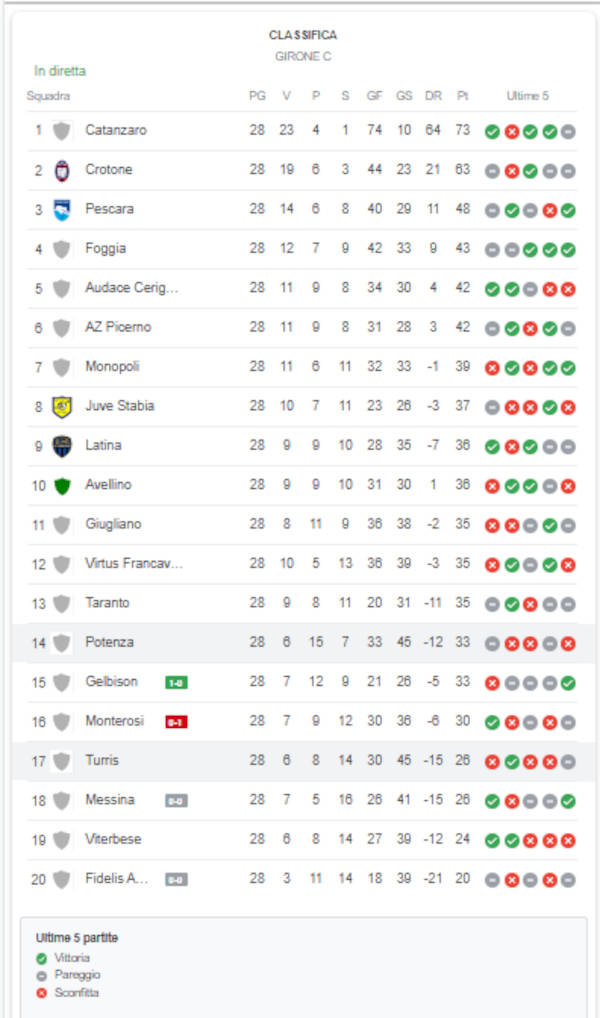Click the Crotone team crest icon
This screenshot has width=600, height=1018.
tap(62, 170)
